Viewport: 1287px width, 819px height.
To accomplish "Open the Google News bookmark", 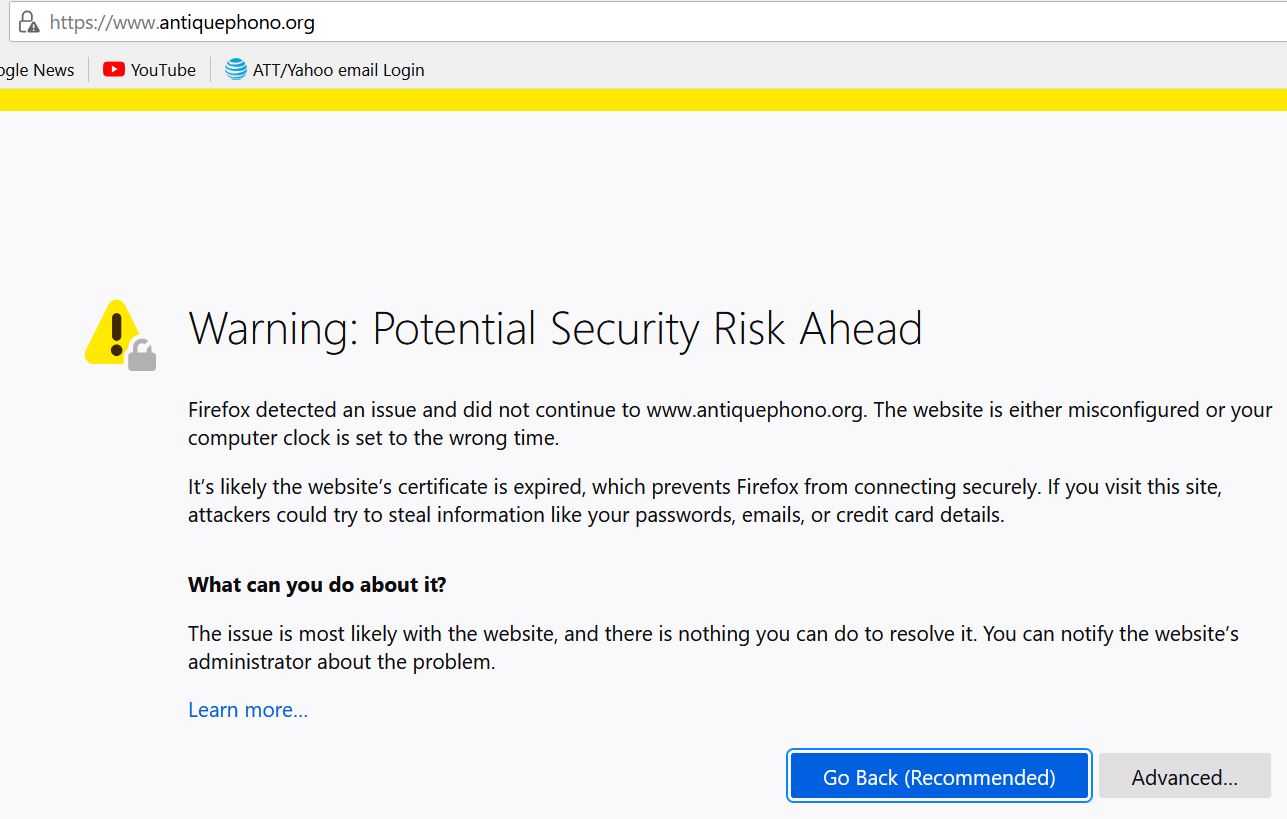I will (38, 70).
